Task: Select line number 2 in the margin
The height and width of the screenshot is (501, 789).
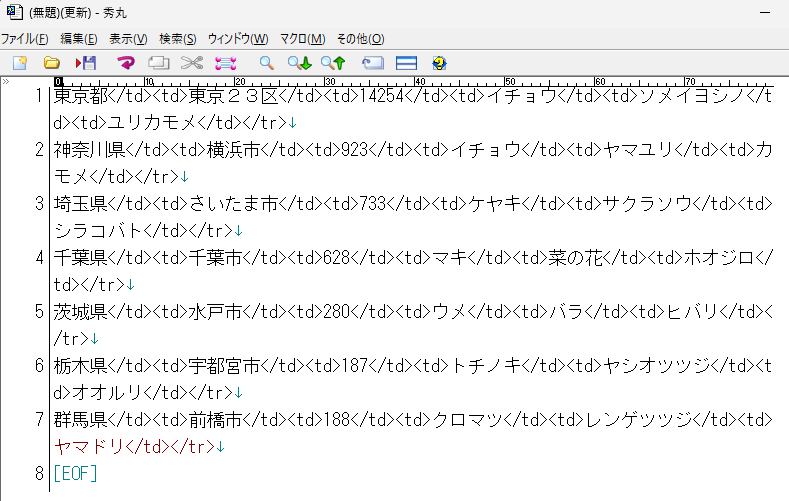Action: point(39,149)
